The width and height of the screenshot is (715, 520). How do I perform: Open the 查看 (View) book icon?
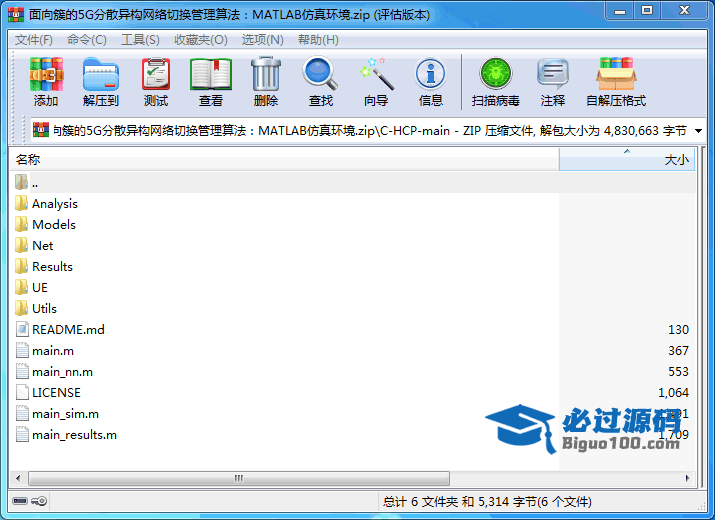[211, 74]
